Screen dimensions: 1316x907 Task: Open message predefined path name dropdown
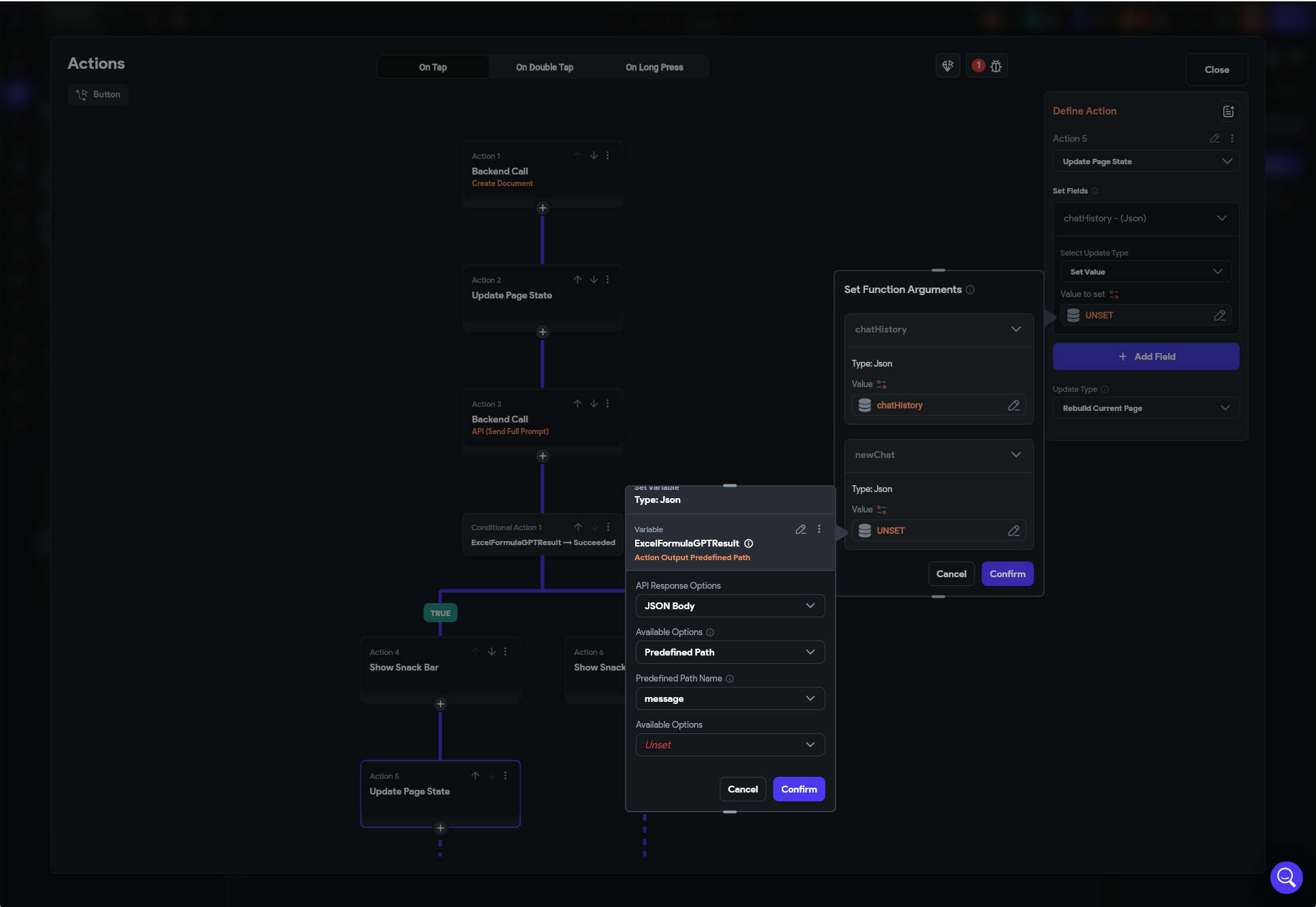(730, 699)
